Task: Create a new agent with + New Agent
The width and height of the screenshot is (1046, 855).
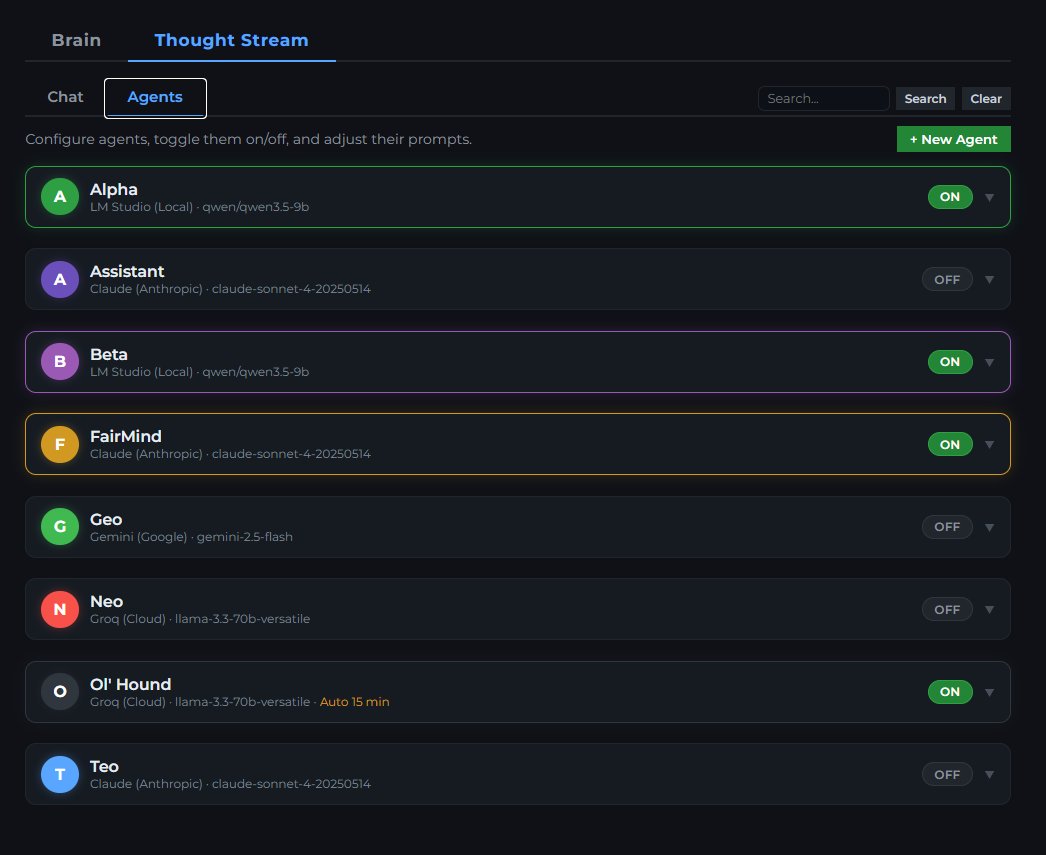Action: 953,139
